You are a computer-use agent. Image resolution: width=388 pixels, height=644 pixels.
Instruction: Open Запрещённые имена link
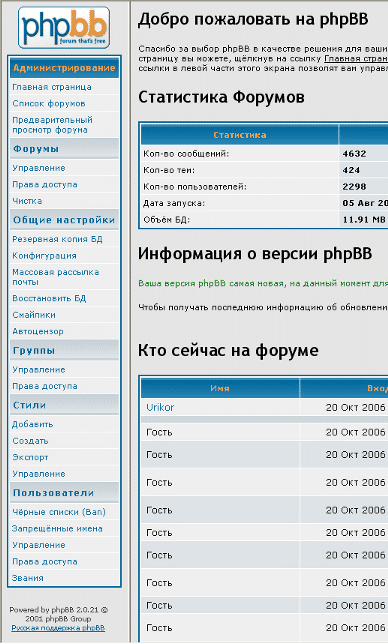pyautogui.click(x=57, y=529)
